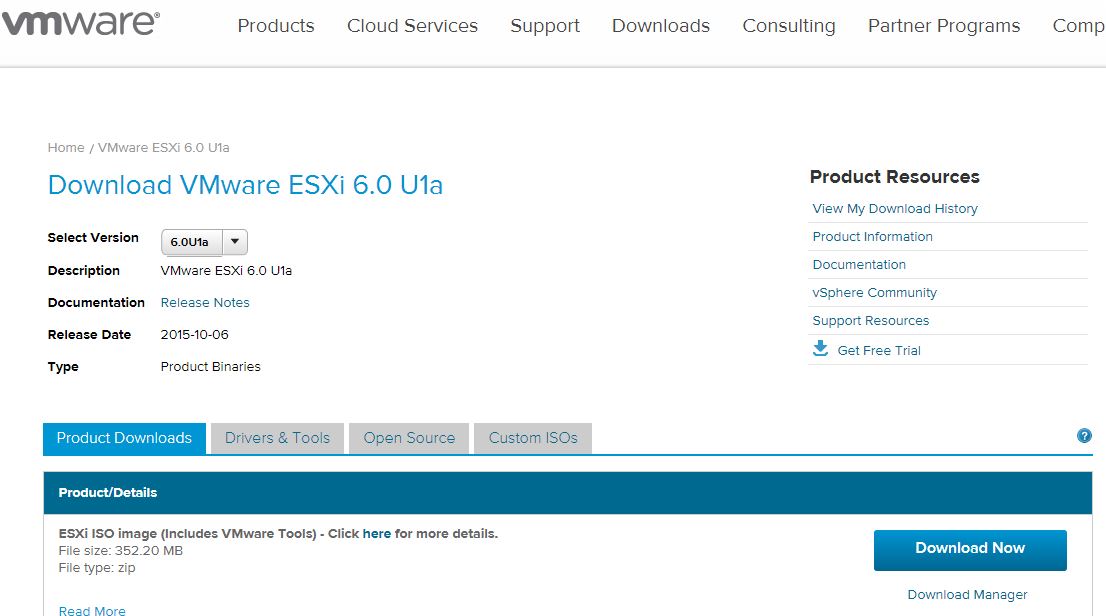
Task: Open the Support menu
Action: click(545, 26)
